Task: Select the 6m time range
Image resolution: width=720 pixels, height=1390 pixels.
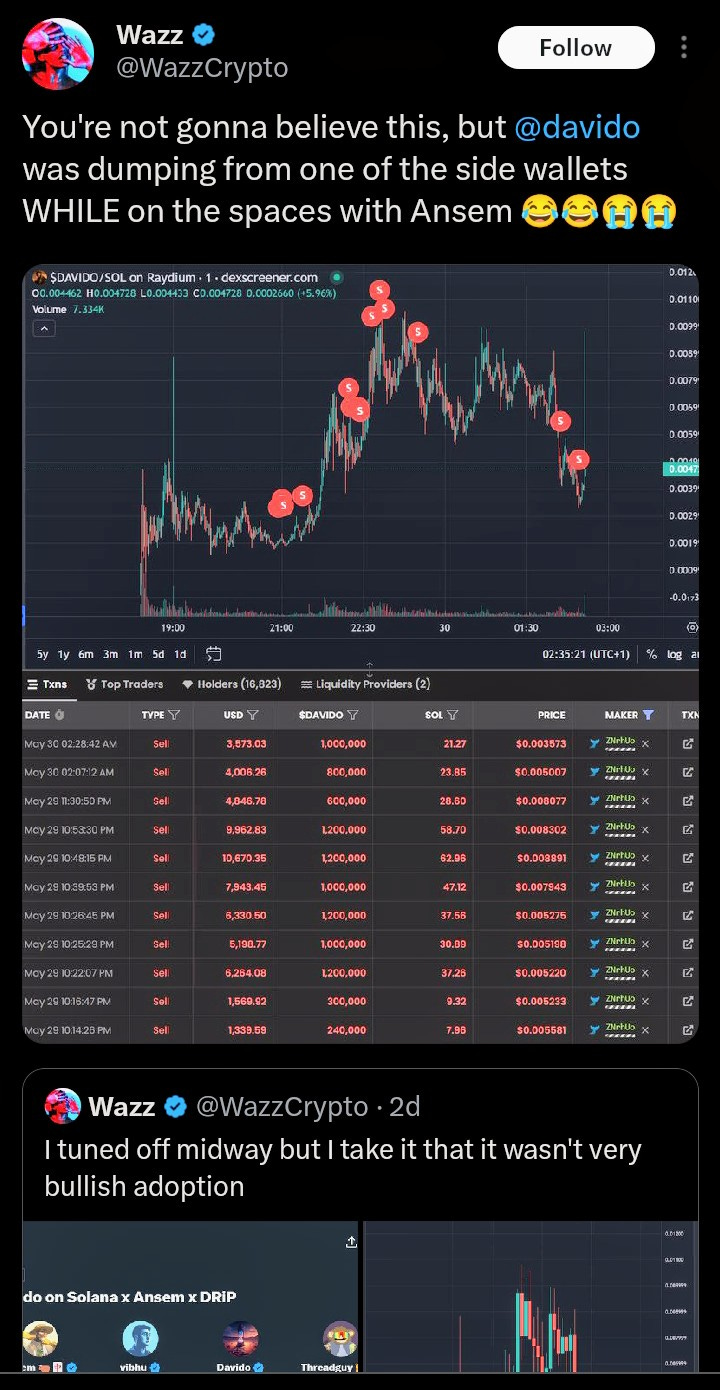Action: (x=87, y=654)
